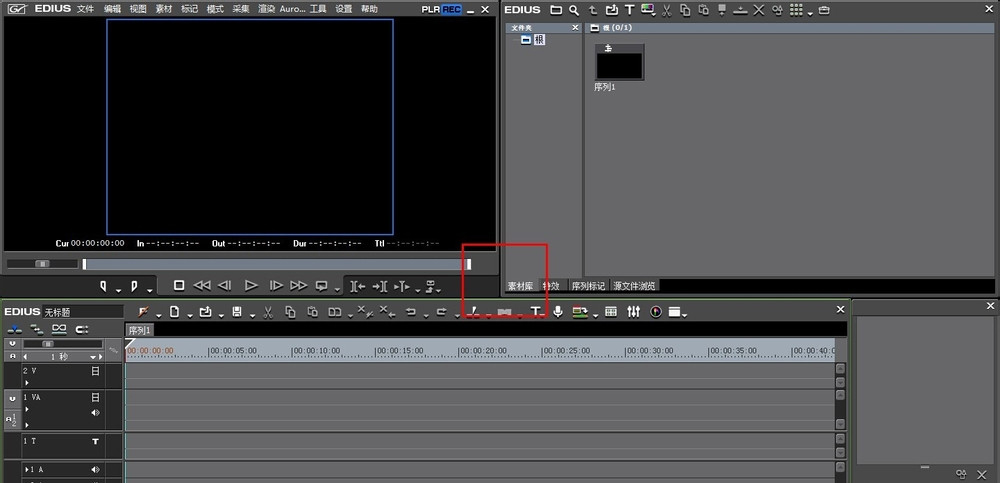Open the audio mixer icon in timeline toolbar
Screen dimensions: 1000x483
tap(633, 312)
